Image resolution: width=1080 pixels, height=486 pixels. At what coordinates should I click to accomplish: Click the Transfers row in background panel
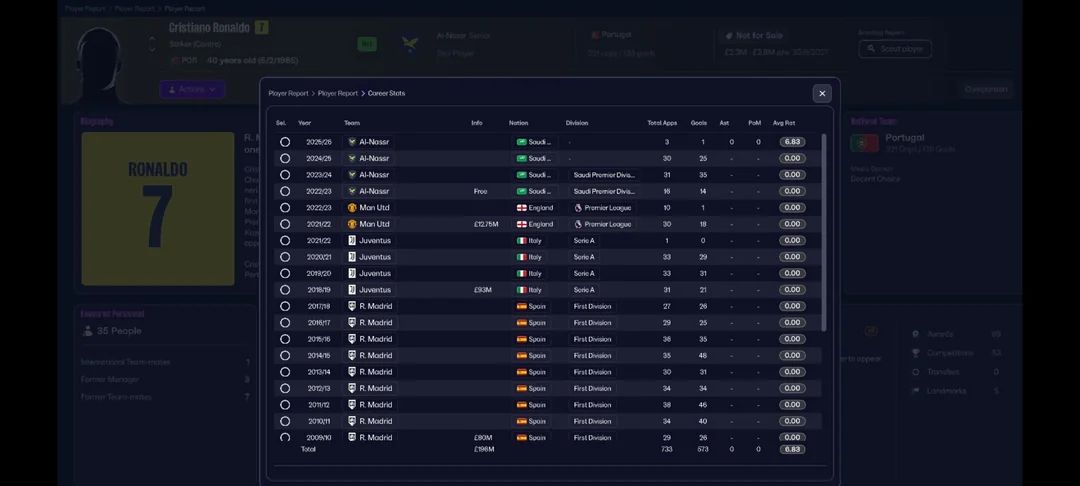pos(956,372)
